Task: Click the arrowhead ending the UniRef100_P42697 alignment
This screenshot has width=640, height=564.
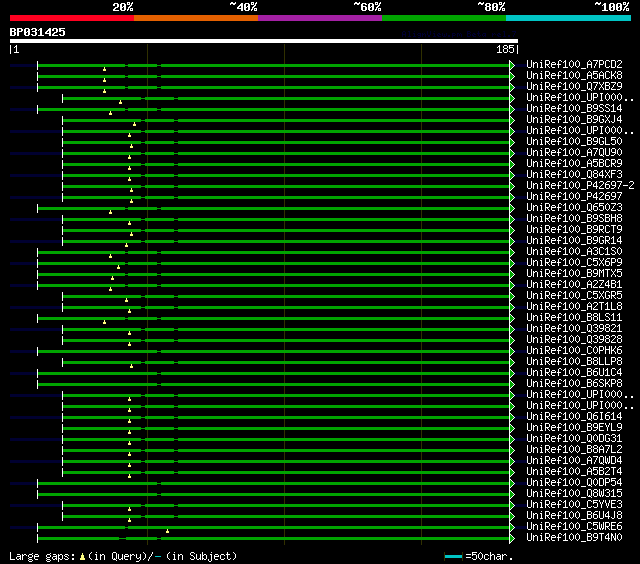Action: (512, 197)
